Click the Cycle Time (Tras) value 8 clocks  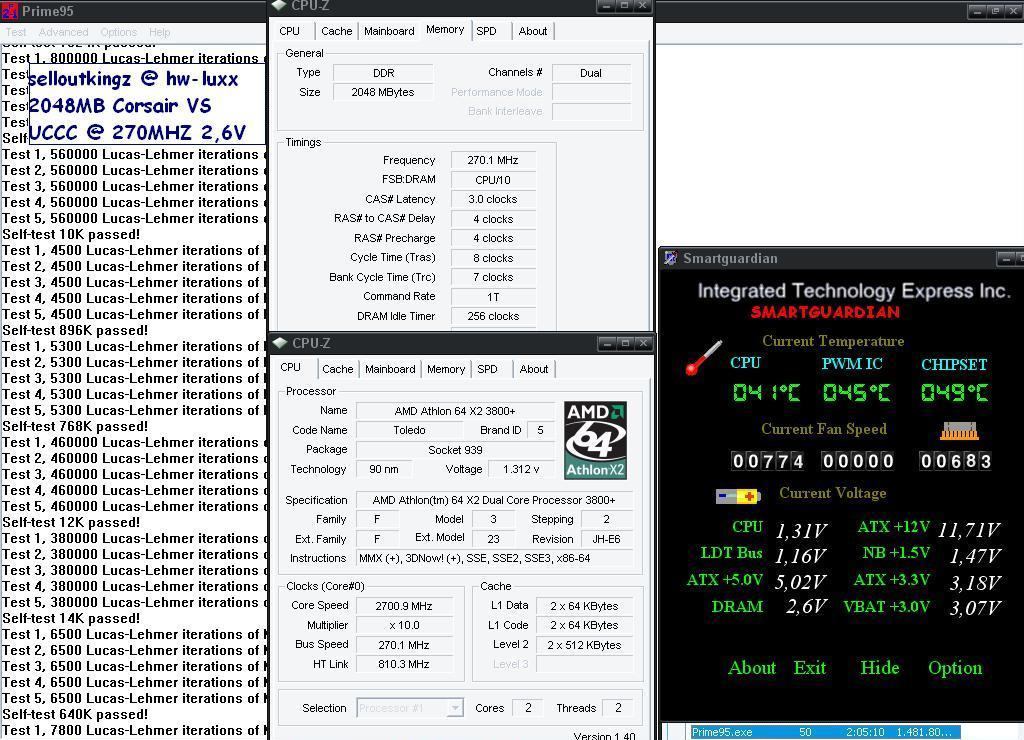pos(493,258)
